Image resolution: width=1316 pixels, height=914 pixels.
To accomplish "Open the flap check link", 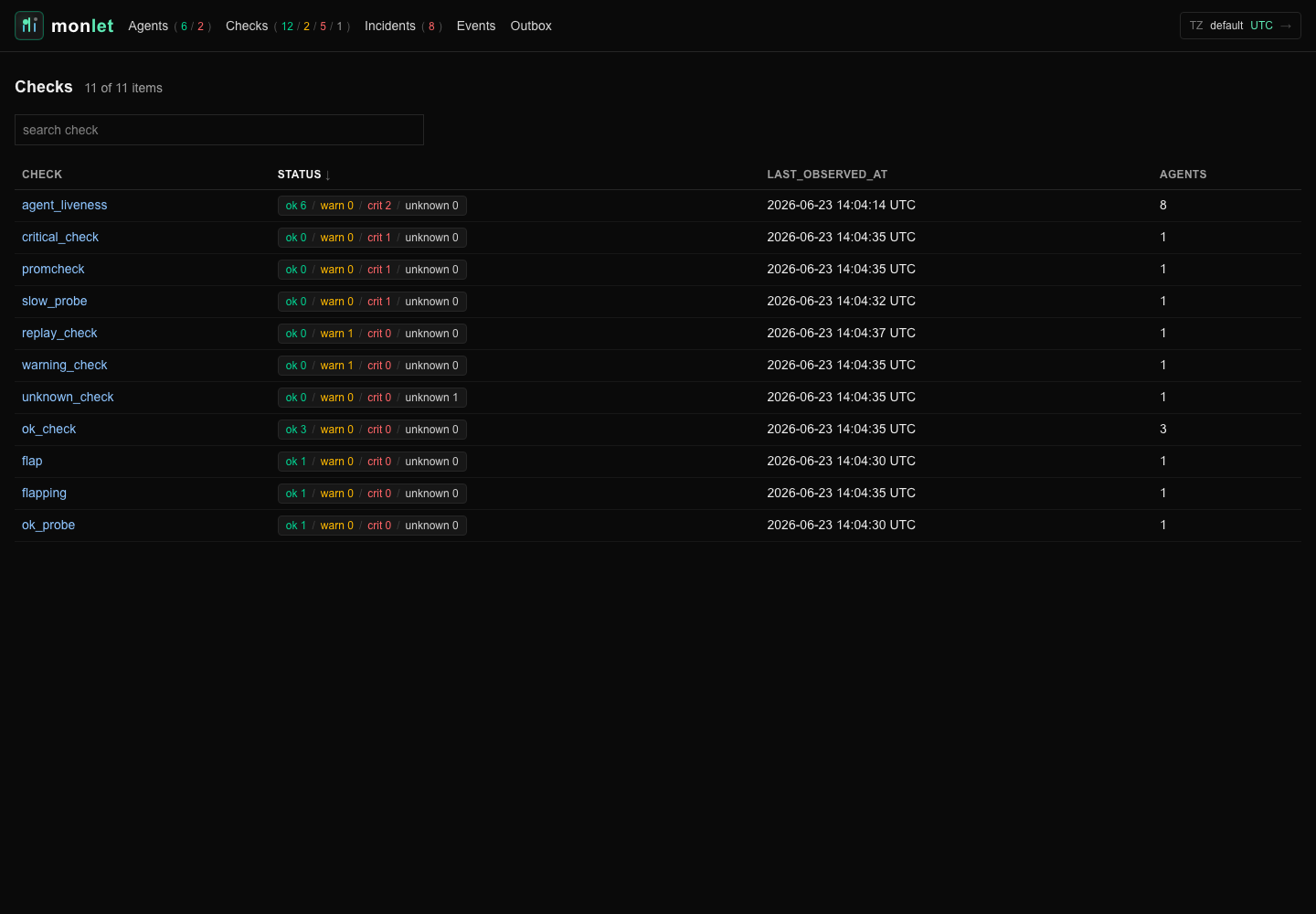I will 32,461.
